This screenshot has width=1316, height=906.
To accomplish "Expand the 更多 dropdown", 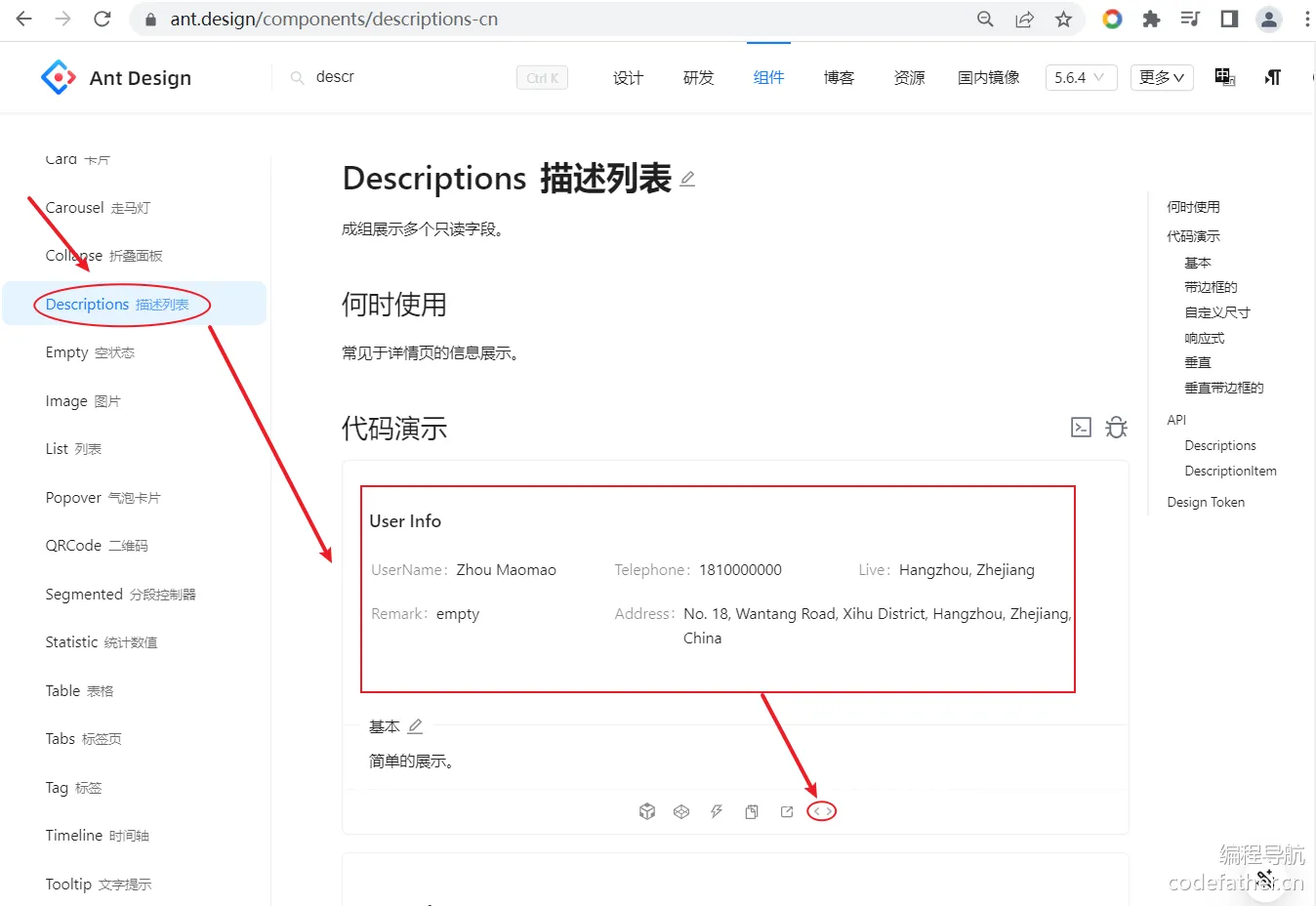I will (x=1162, y=78).
